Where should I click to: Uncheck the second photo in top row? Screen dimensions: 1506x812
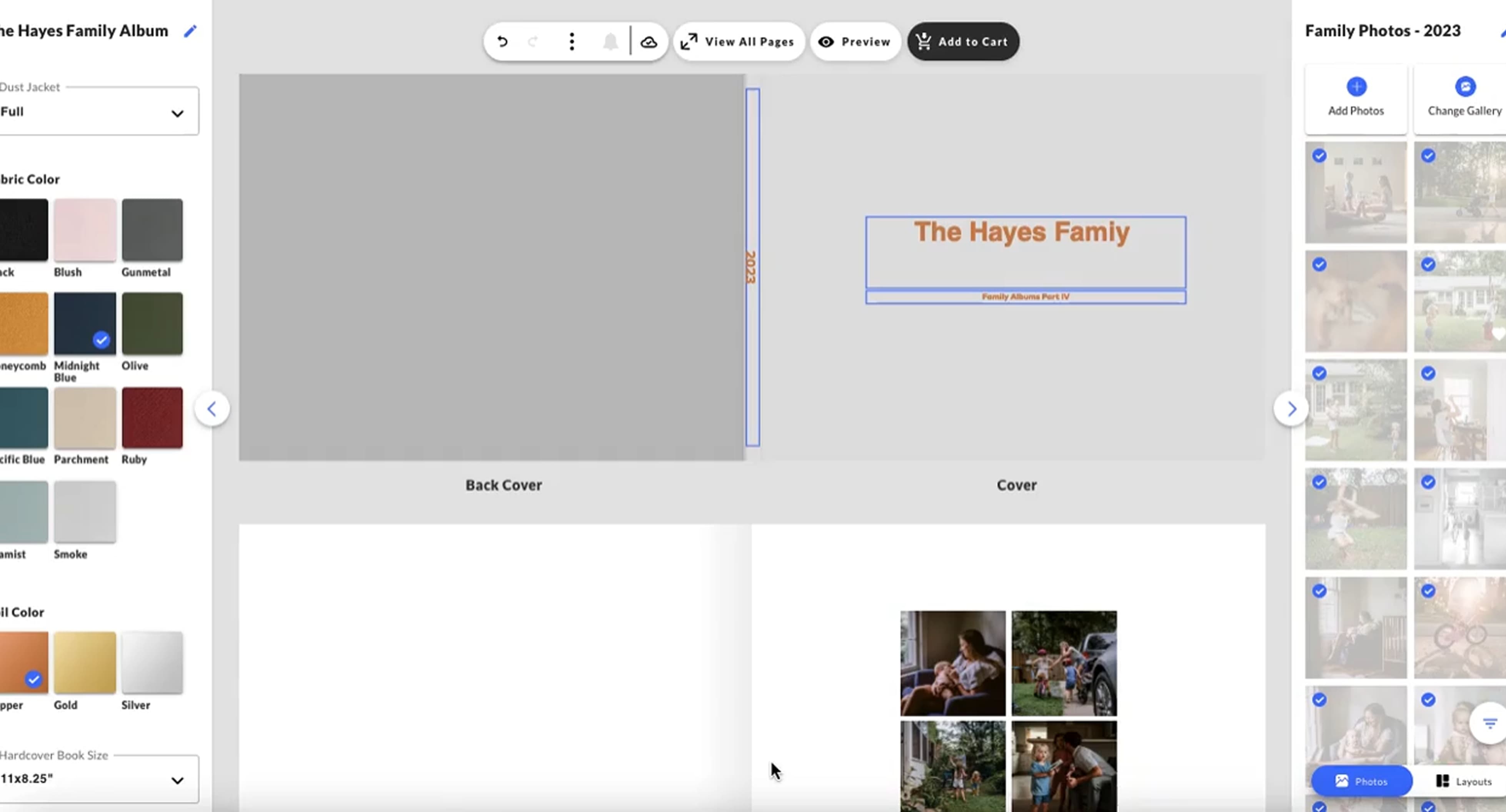(1428, 156)
